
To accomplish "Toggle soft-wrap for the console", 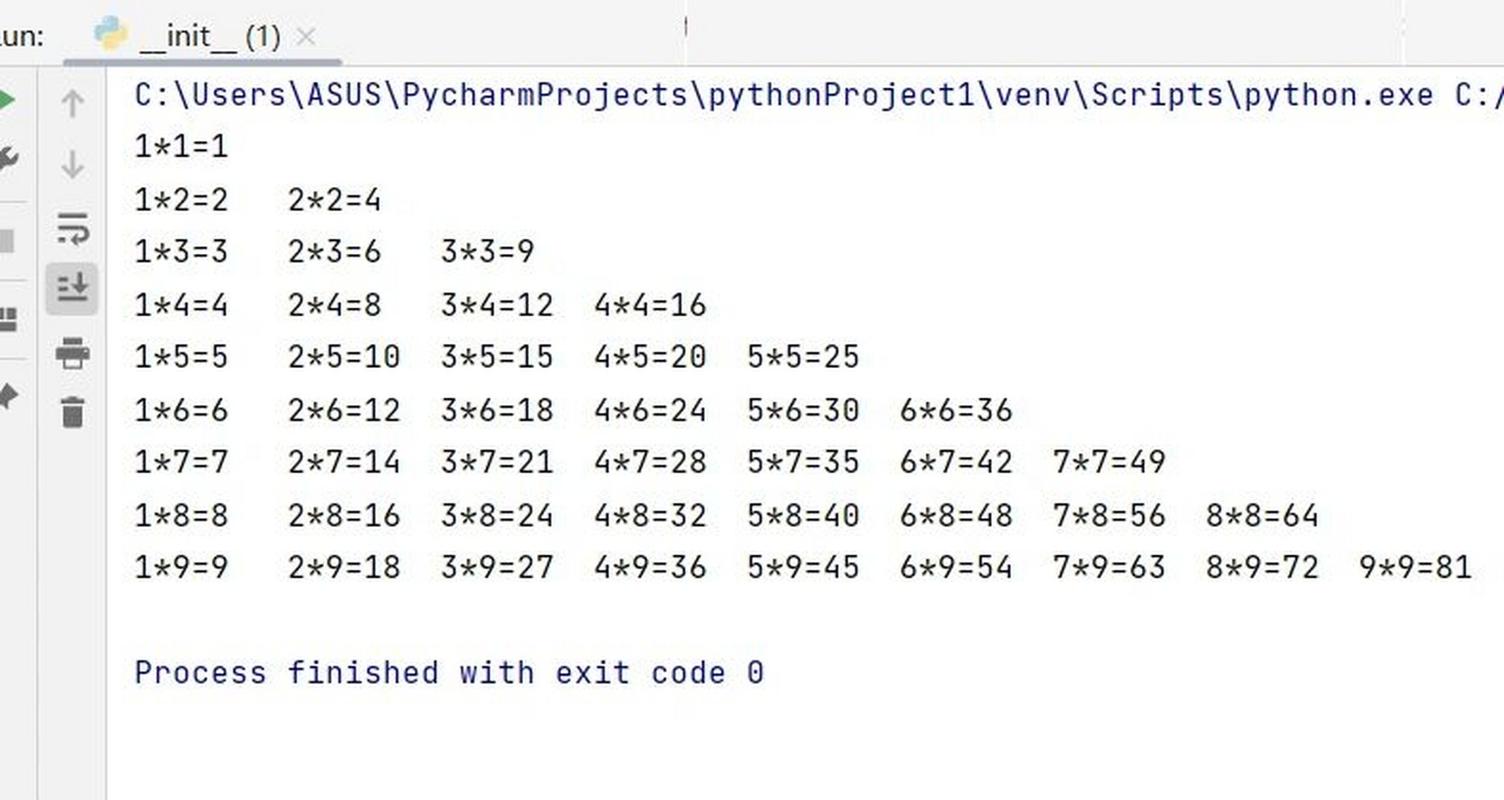I will click(x=72, y=230).
